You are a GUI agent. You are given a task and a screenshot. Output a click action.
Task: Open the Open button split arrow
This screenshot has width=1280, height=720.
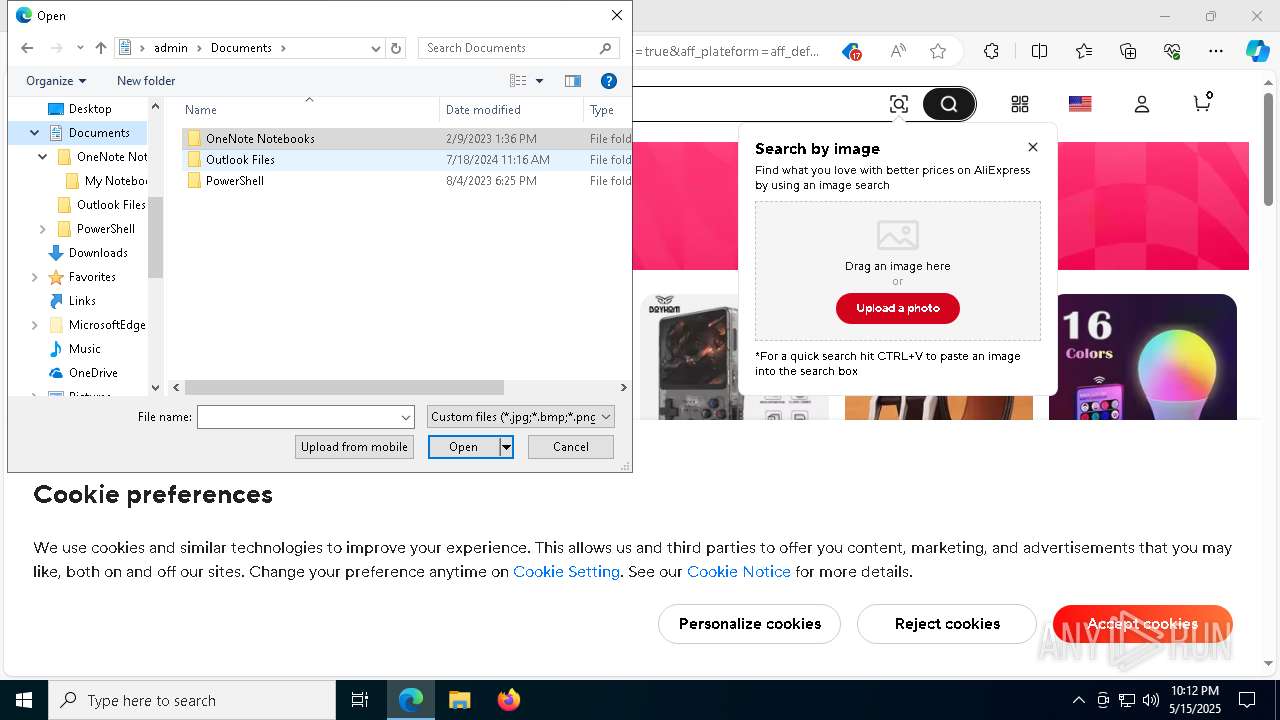(507, 447)
